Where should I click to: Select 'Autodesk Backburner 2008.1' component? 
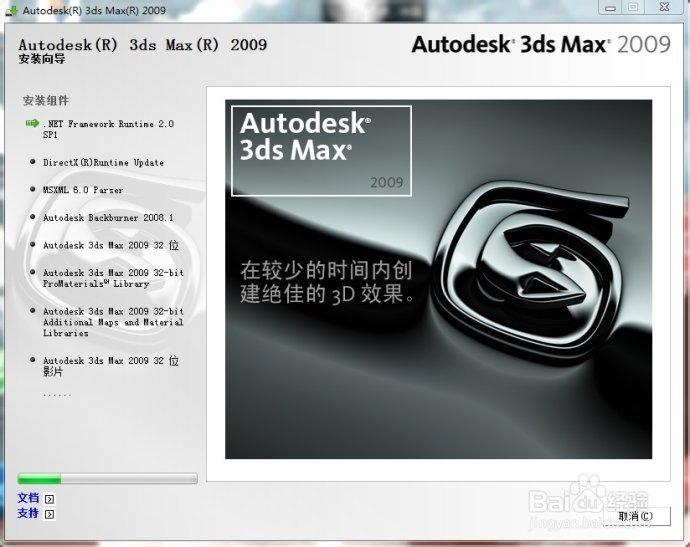click(108, 217)
